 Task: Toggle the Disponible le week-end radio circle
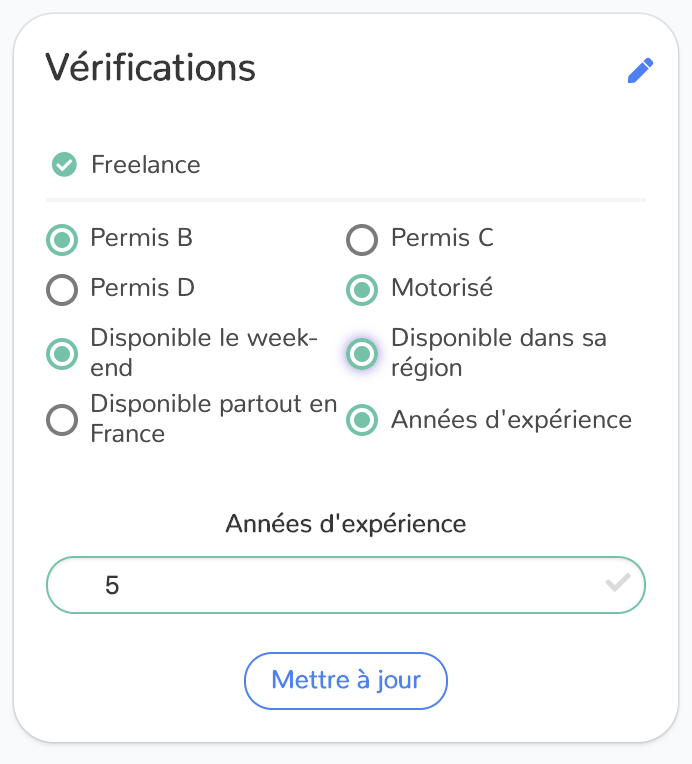[62, 354]
